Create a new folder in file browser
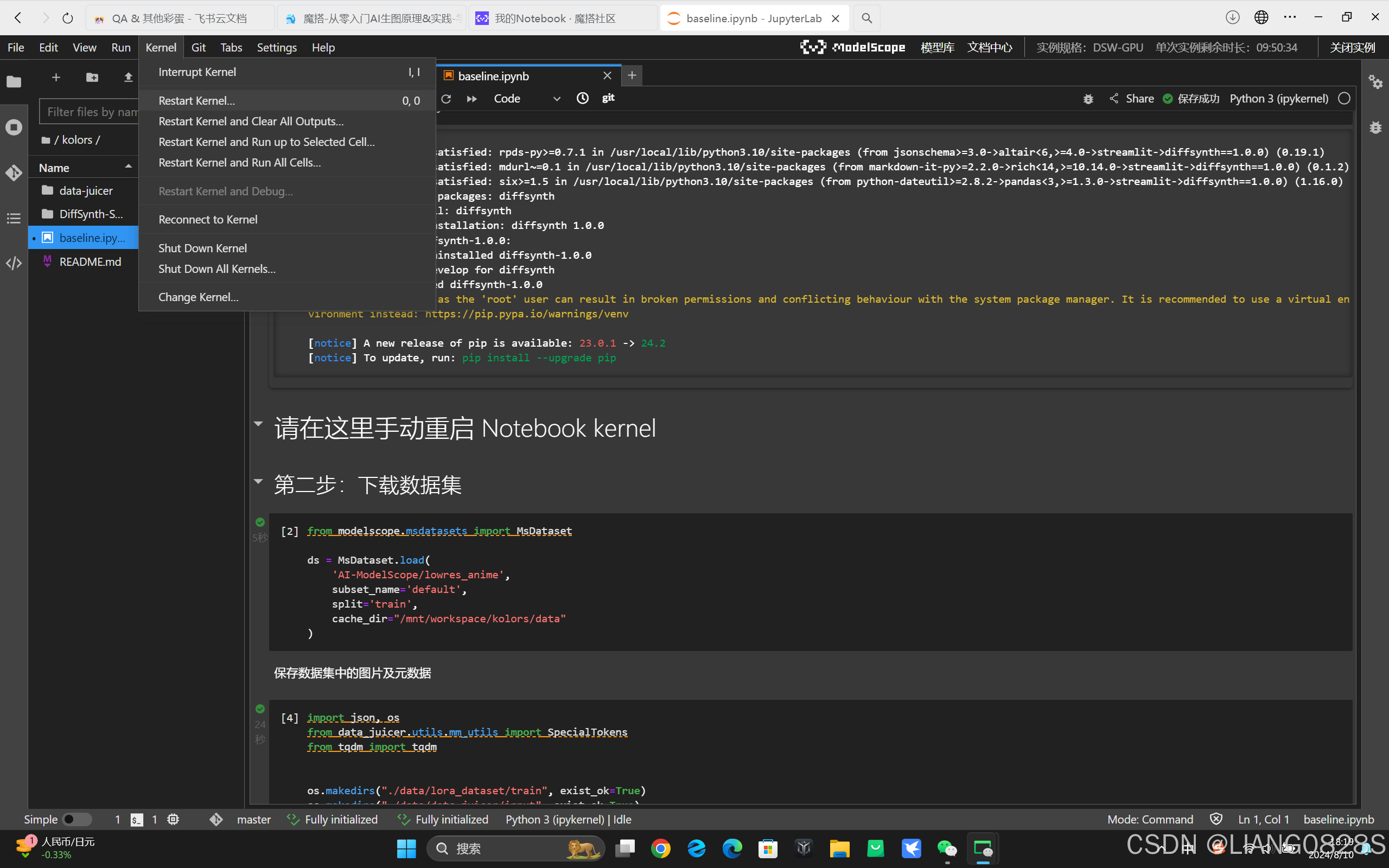 point(92,77)
